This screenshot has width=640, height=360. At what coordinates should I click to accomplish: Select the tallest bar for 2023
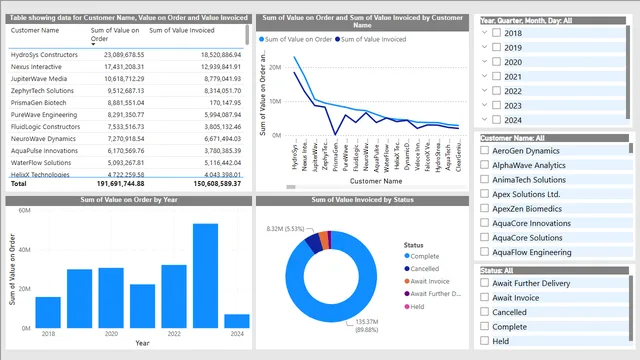coord(205,276)
